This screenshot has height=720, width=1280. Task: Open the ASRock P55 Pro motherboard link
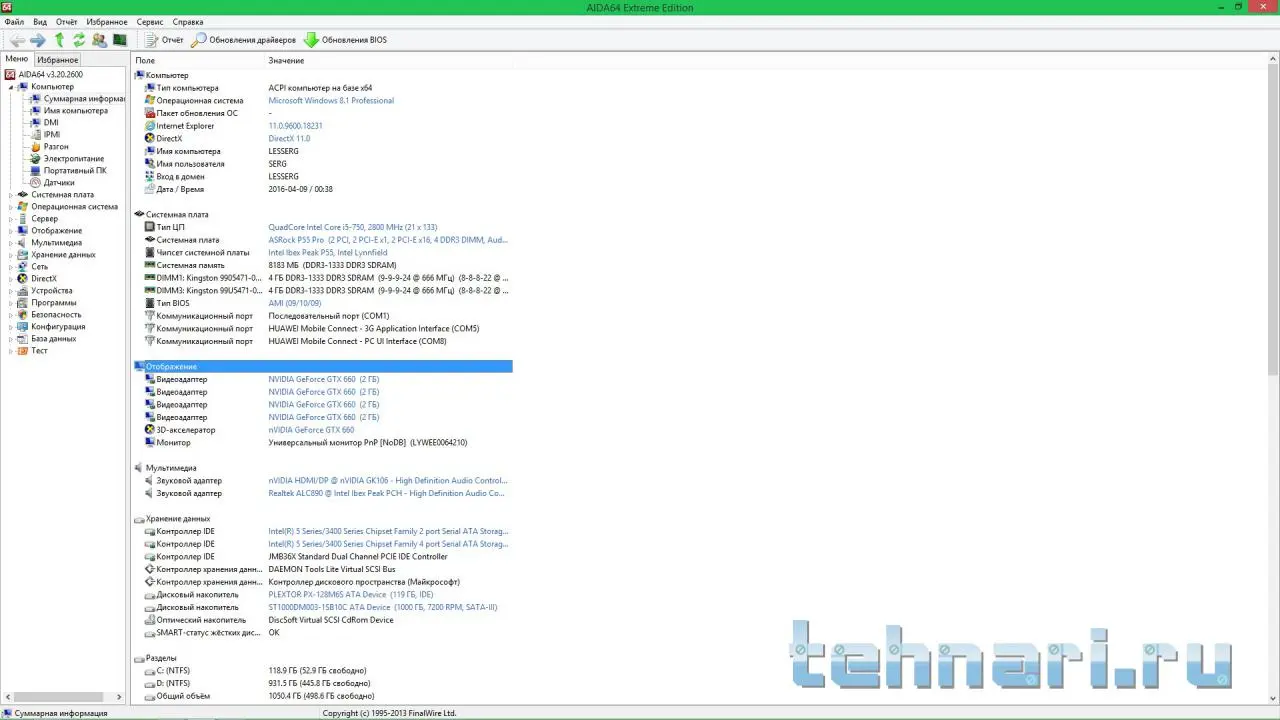point(388,240)
